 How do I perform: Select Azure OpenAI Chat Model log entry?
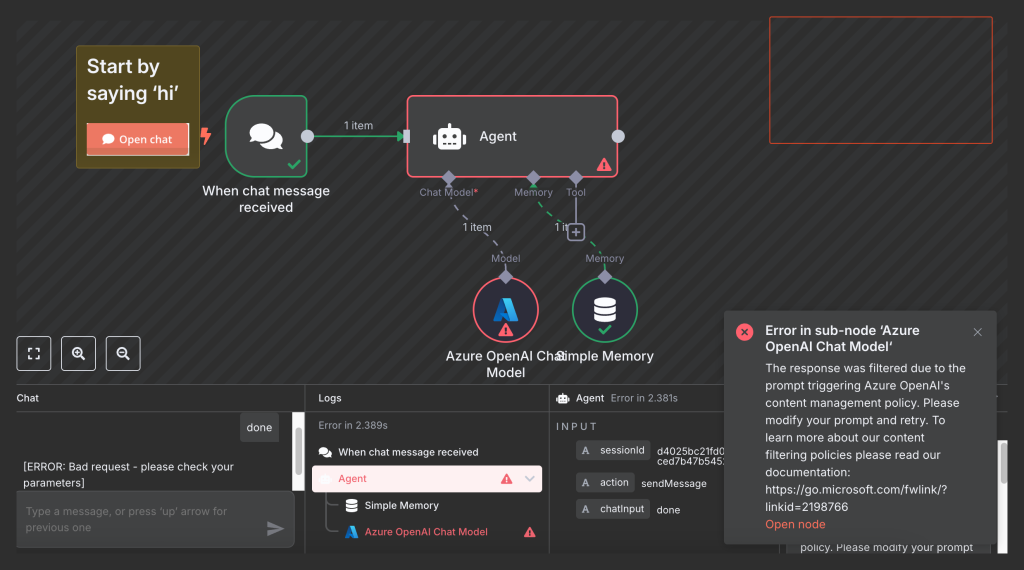tap(426, 532)
